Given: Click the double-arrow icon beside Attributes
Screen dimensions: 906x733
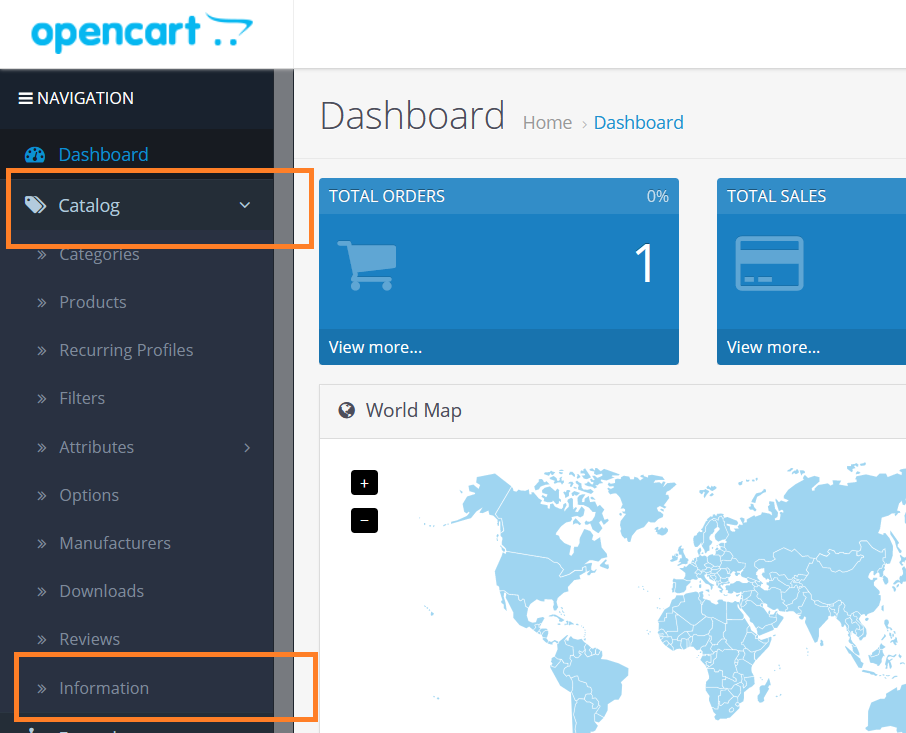Looking at the screenshot, I should [x=42, y=448].
